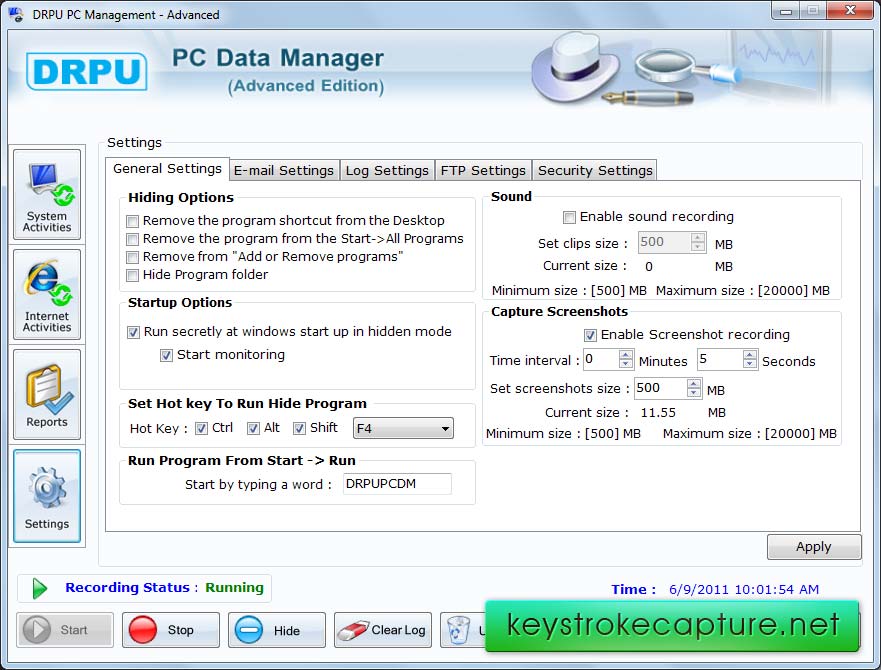Increase the screenshots size spinner value

click(x=694, y=383)
